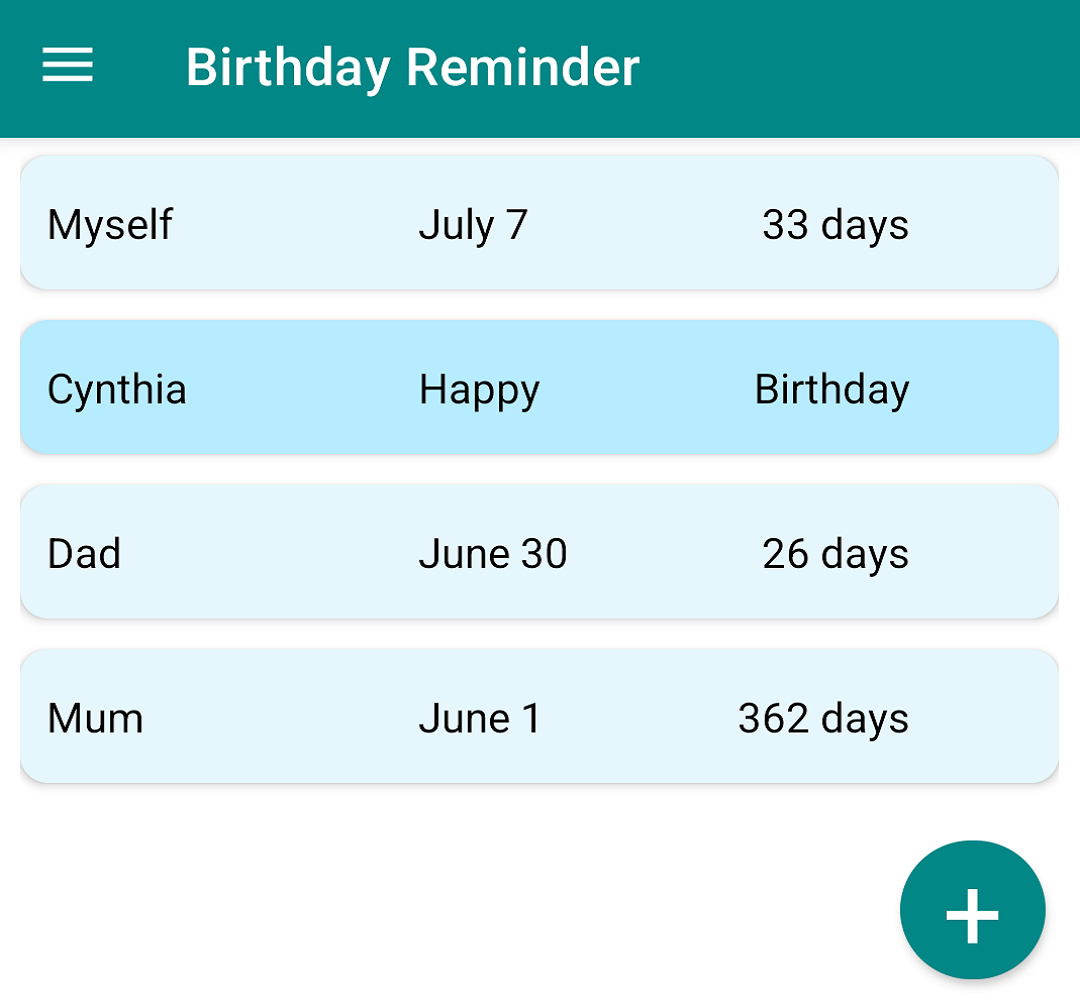Open Cynthia's highlighted birthday card
Viewport: 1080px width, 1008px height.
[540, 388]
